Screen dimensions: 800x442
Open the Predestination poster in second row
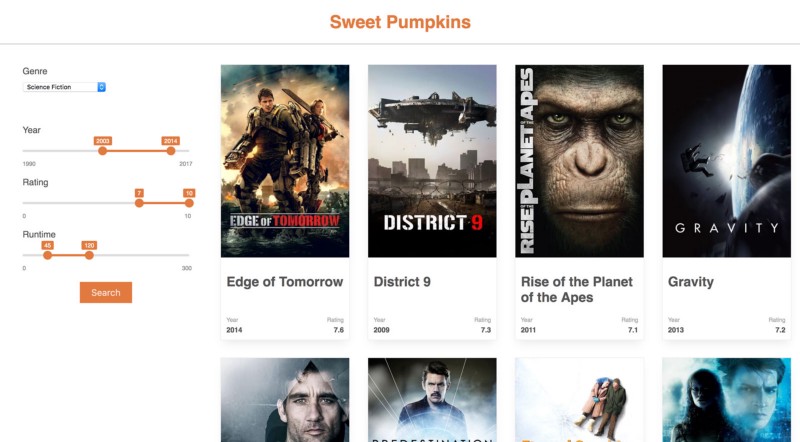click(x=432, y=400)
